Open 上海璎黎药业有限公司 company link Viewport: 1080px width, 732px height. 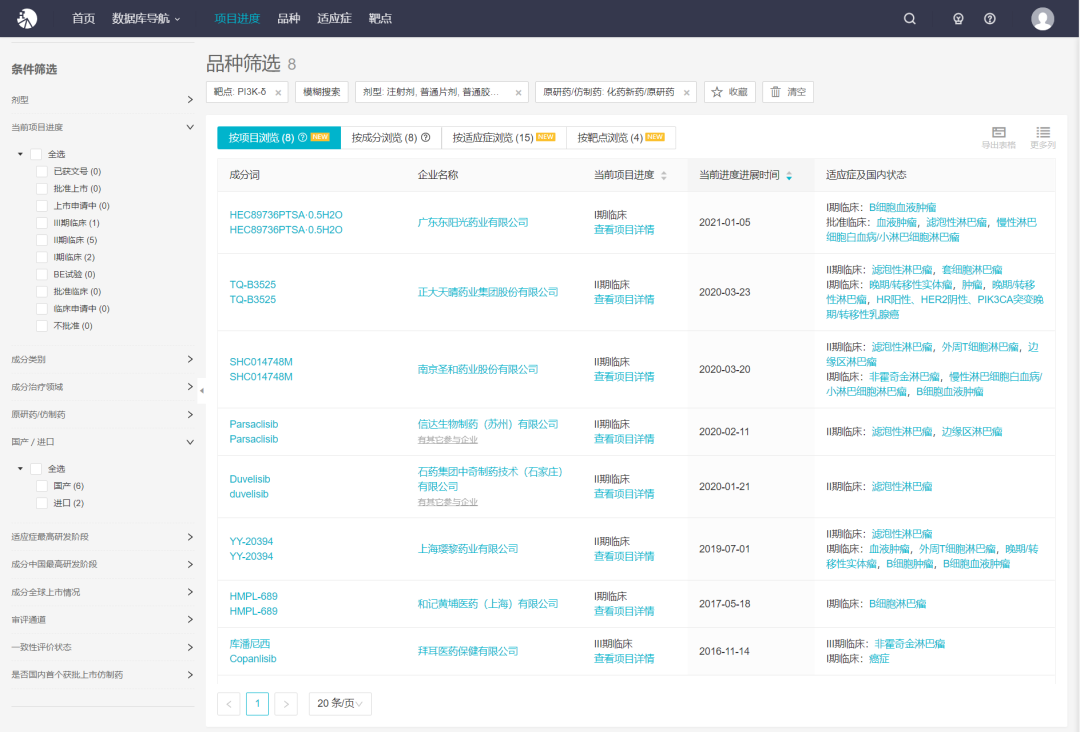pos(468,549)
